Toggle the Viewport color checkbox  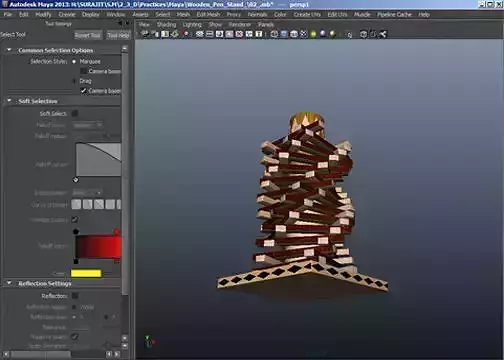[75, 219]
